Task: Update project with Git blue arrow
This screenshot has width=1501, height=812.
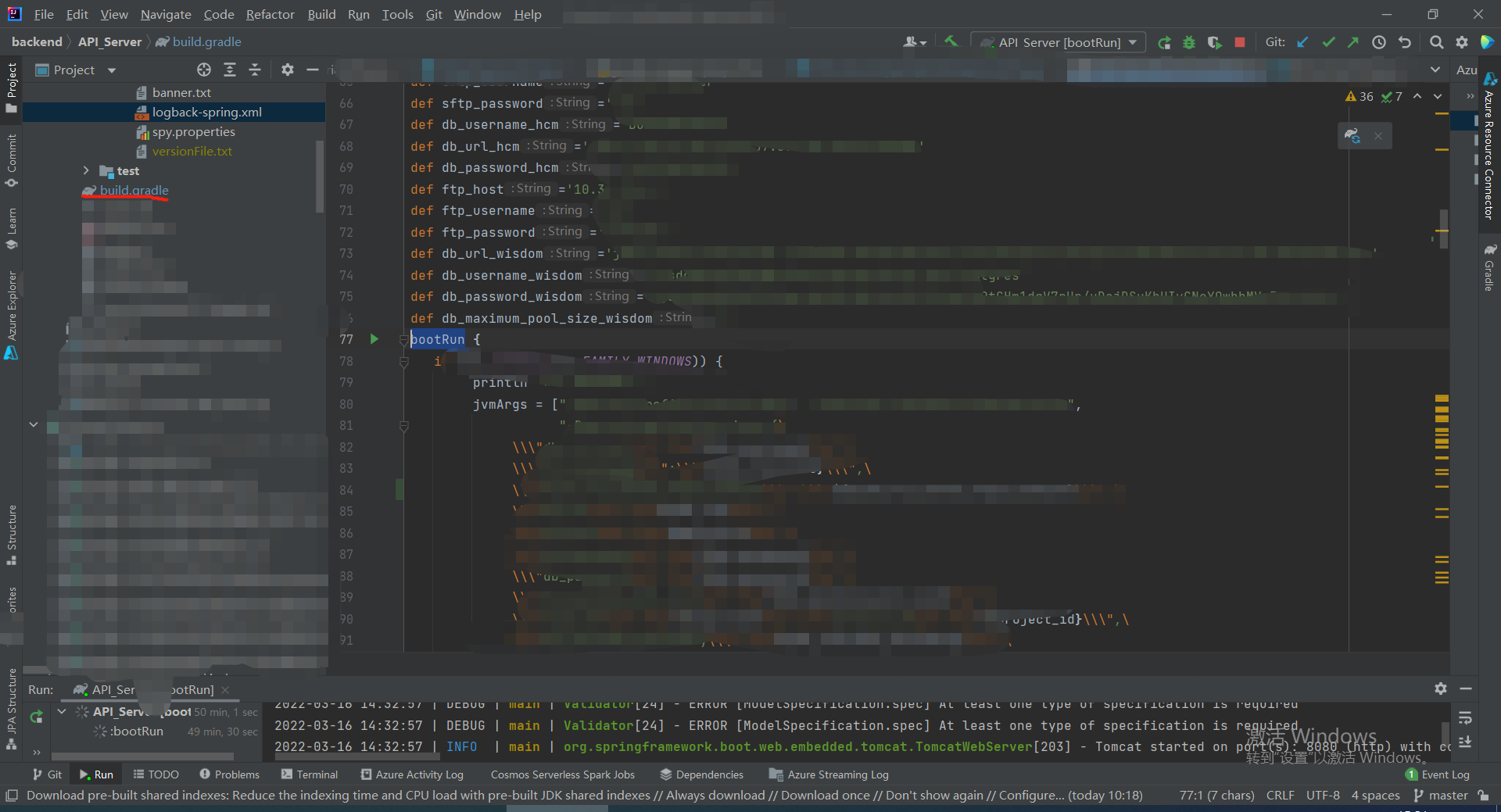Action: [1302, 42]
